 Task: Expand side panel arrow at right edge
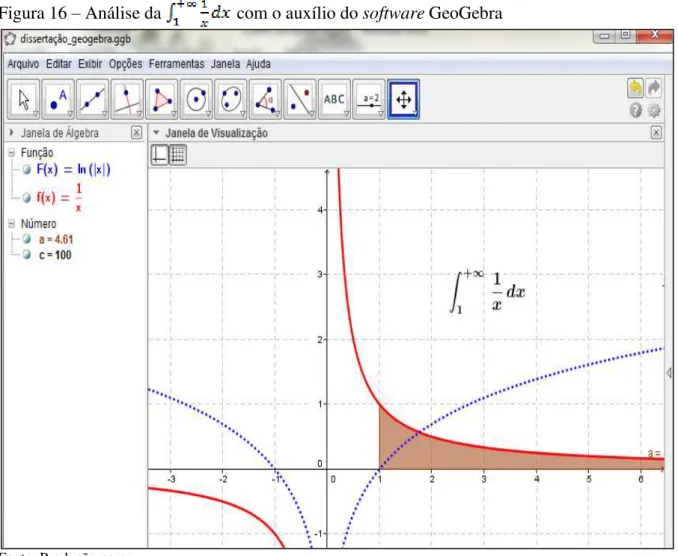coord(669,373)
